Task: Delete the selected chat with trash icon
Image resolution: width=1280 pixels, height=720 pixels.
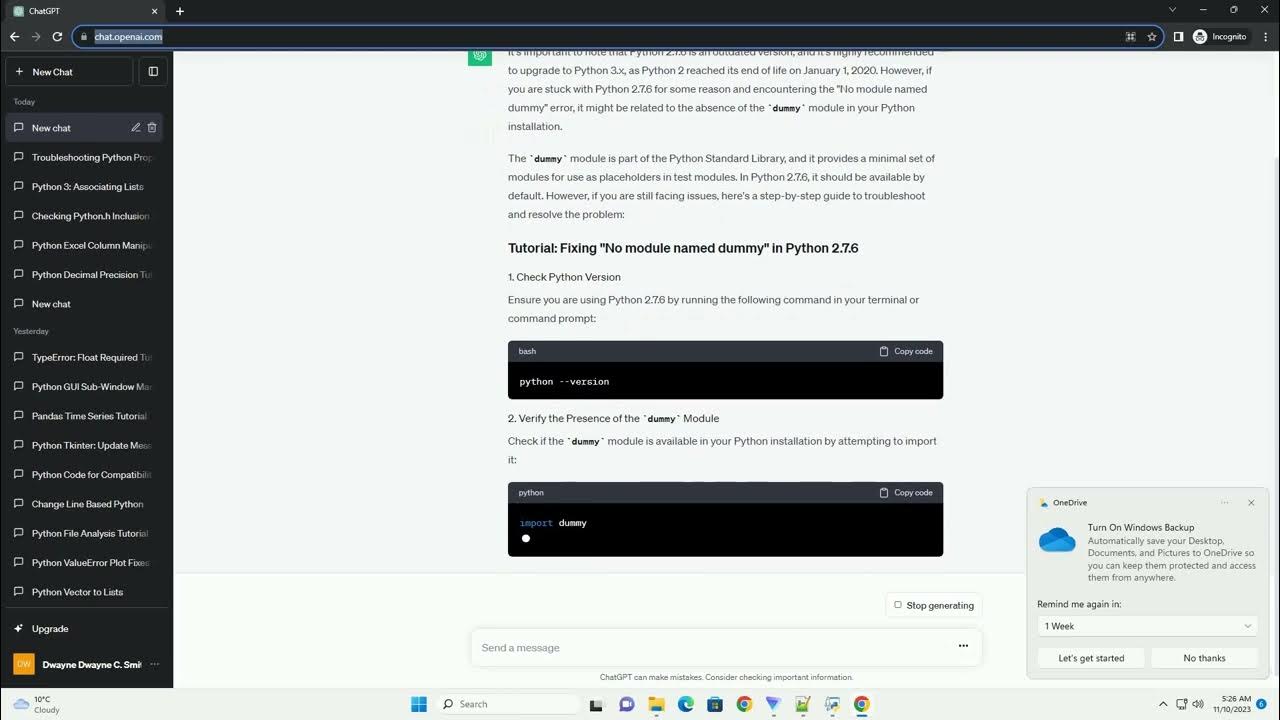Action: [x=152, y=128]
